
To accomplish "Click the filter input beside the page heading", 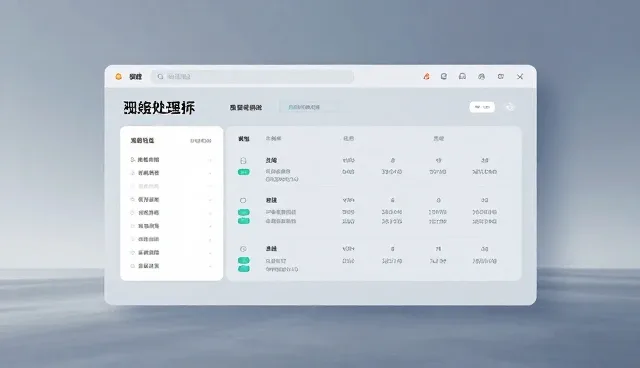I will 309,107.
